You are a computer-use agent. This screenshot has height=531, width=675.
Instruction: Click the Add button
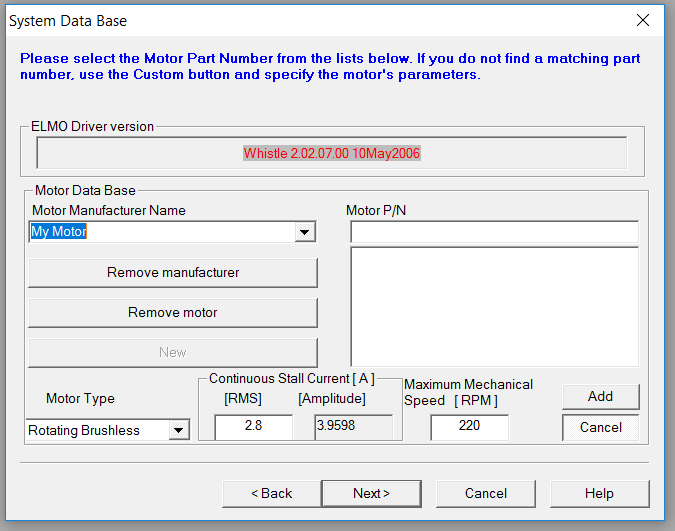(601, 397)
